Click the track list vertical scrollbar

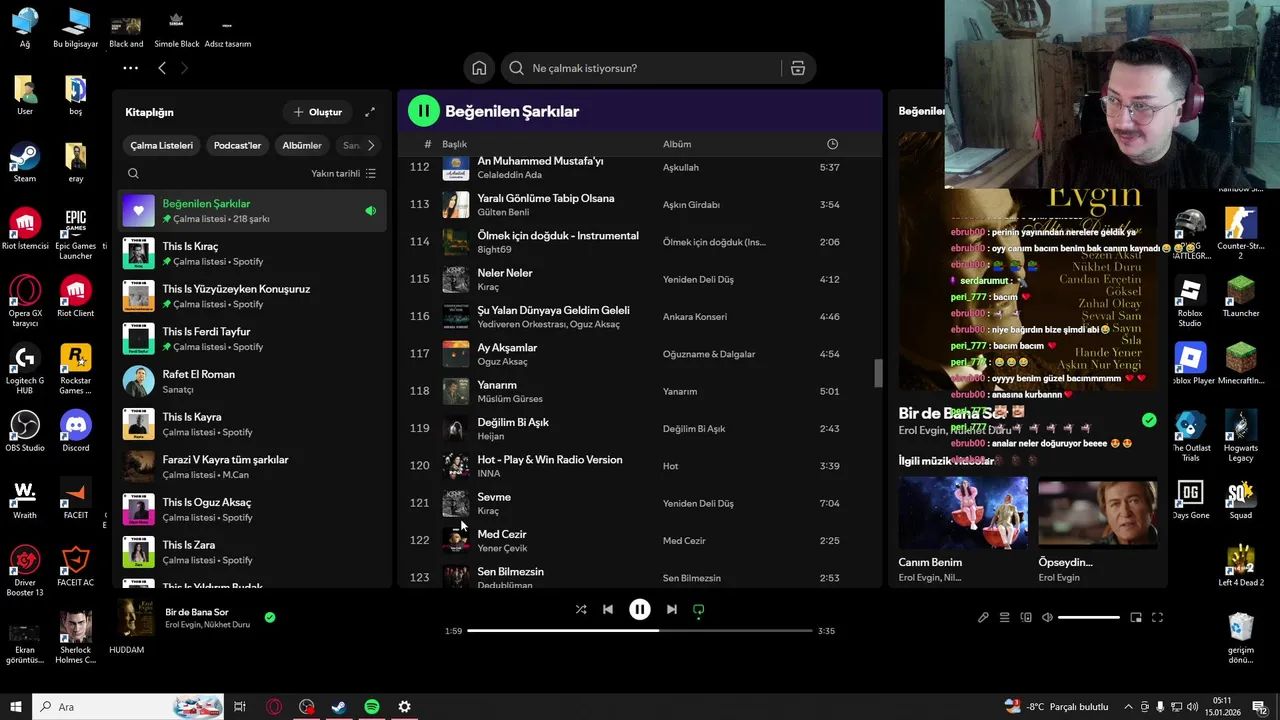click(x=879, y=373)
